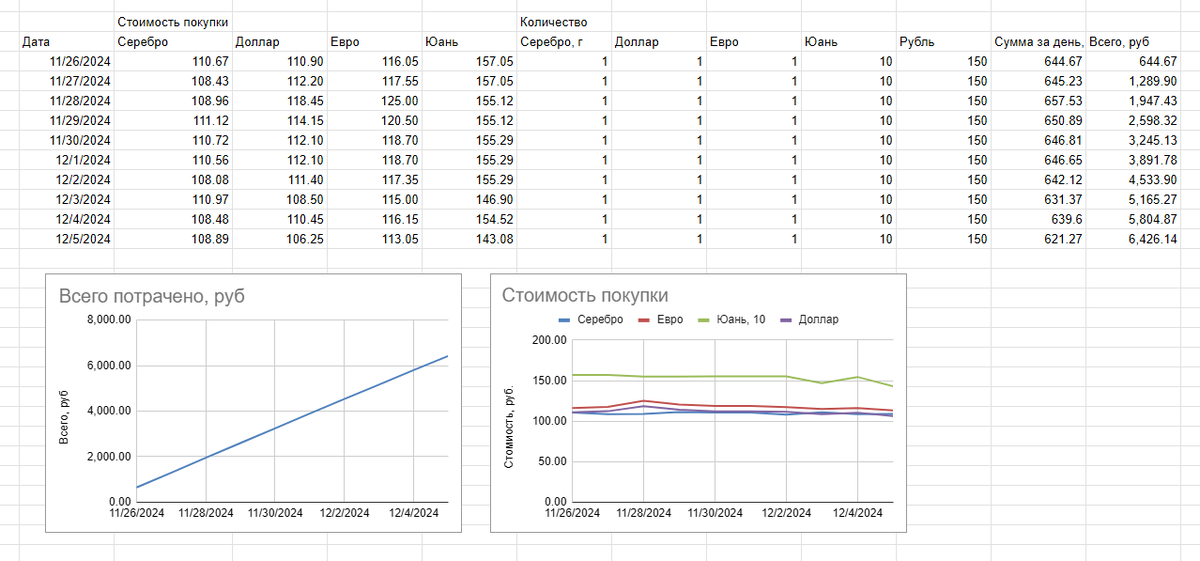Click yuan price cell 154.52

click(x=469, y=219)
